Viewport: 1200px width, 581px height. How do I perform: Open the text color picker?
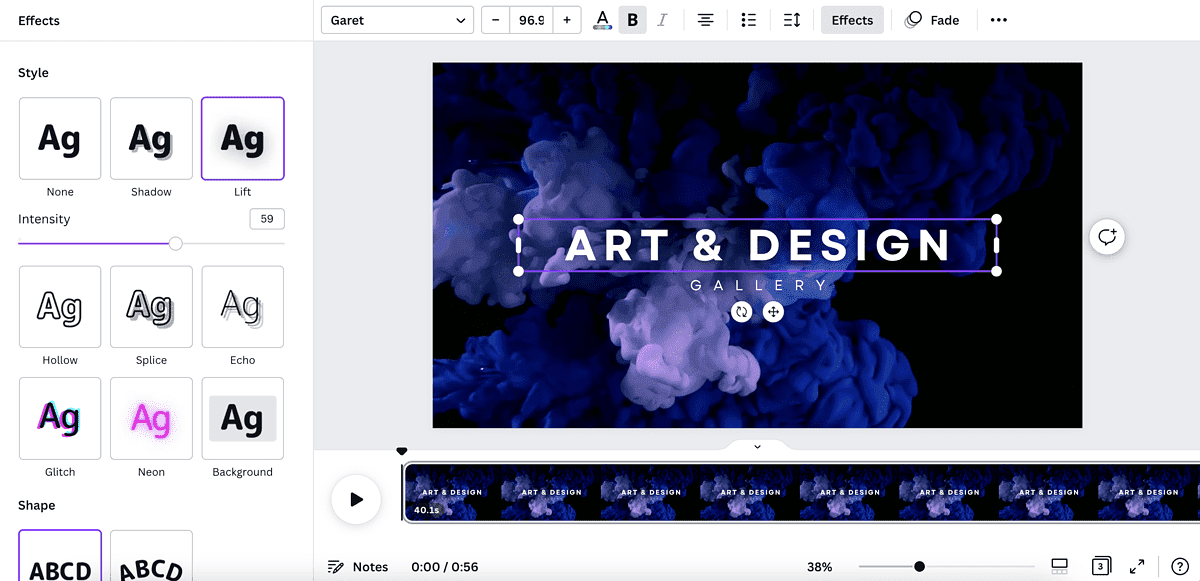tap(601, 19)
